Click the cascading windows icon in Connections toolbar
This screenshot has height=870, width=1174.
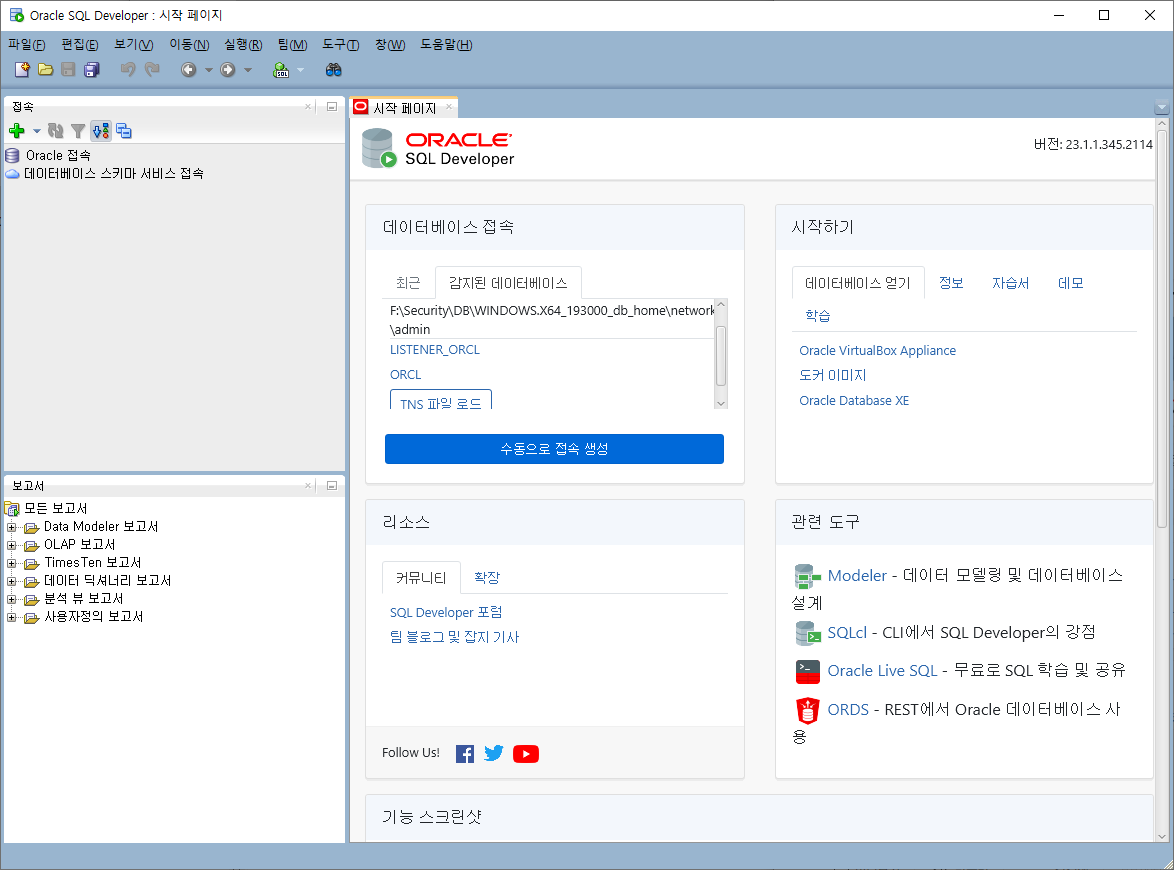124,131
